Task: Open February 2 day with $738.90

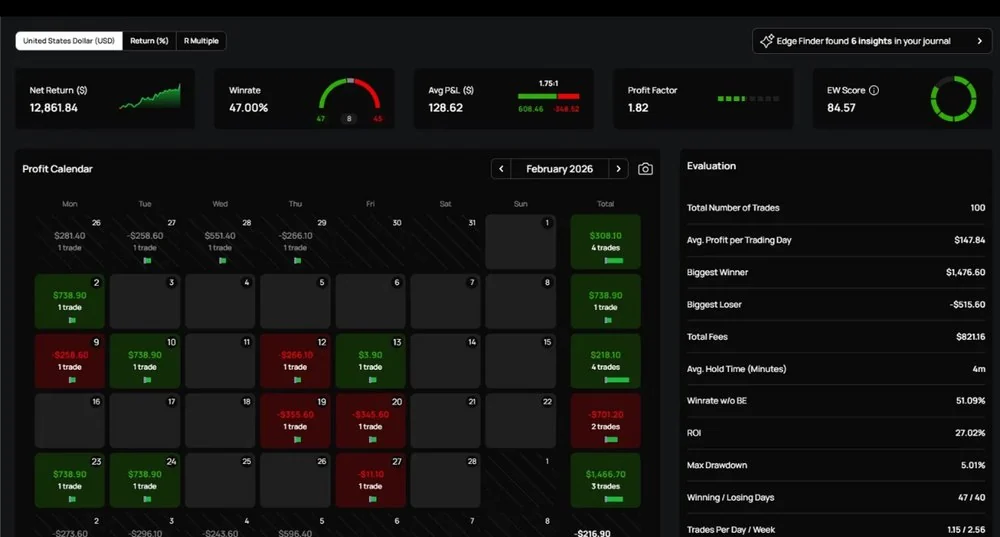Action: [x=70, y=301]
